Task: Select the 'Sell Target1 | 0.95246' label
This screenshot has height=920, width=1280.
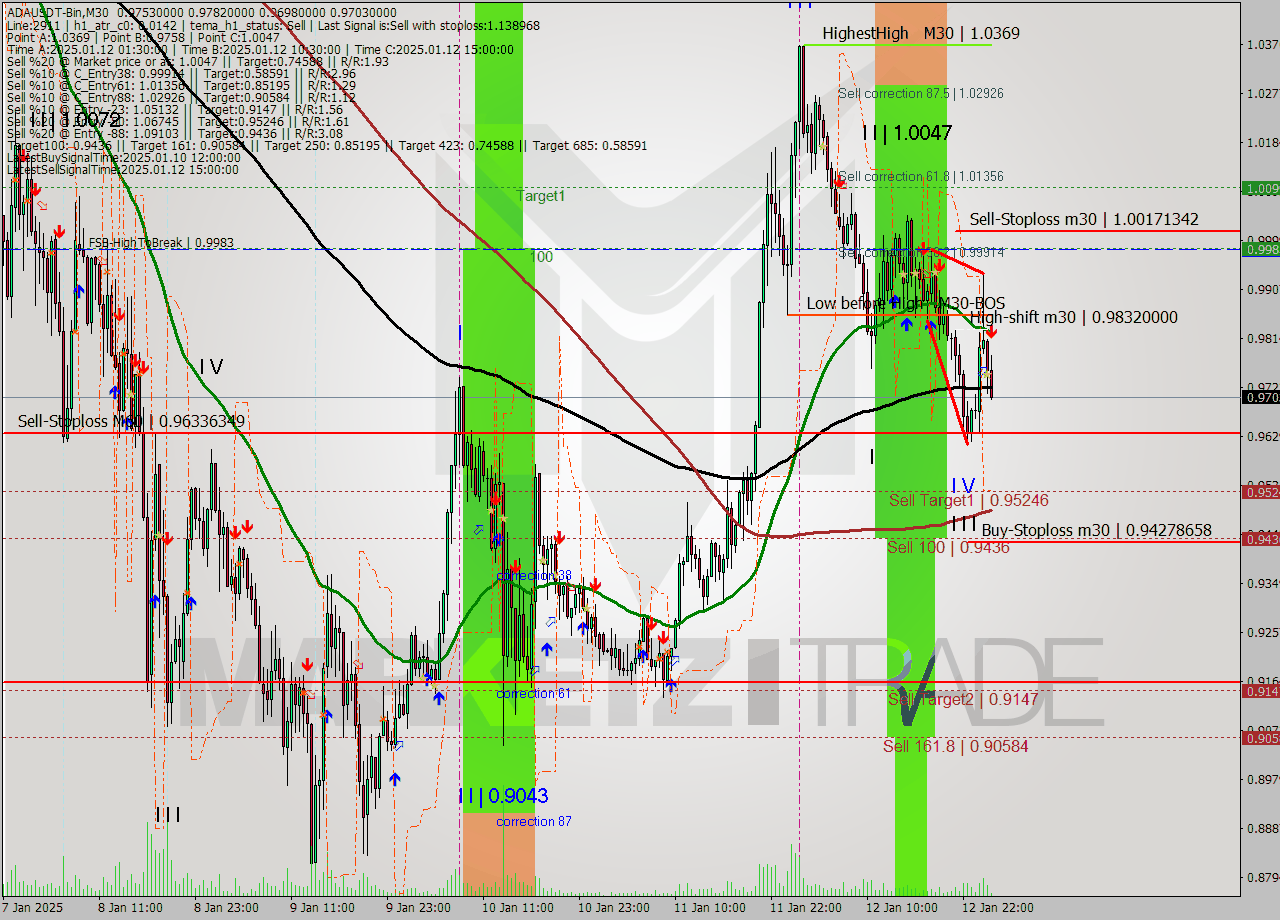Action: 969,500
